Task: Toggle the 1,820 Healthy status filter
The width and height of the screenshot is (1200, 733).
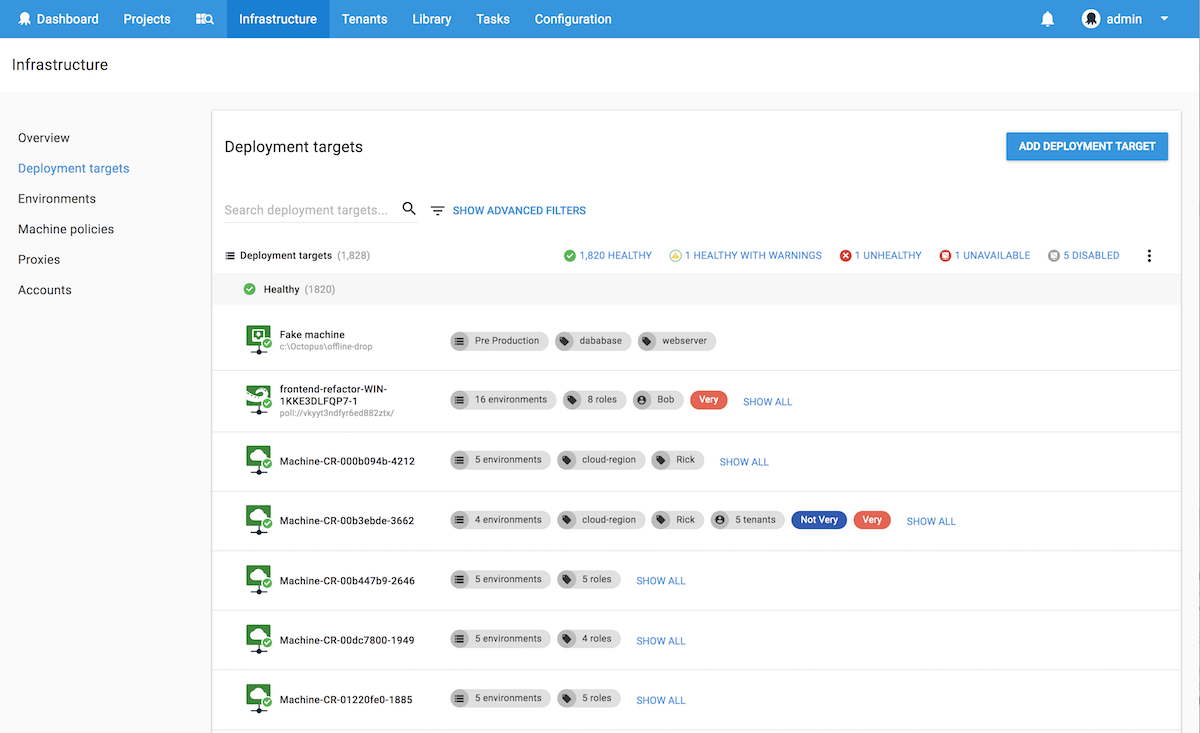Action: click(608, 256)
